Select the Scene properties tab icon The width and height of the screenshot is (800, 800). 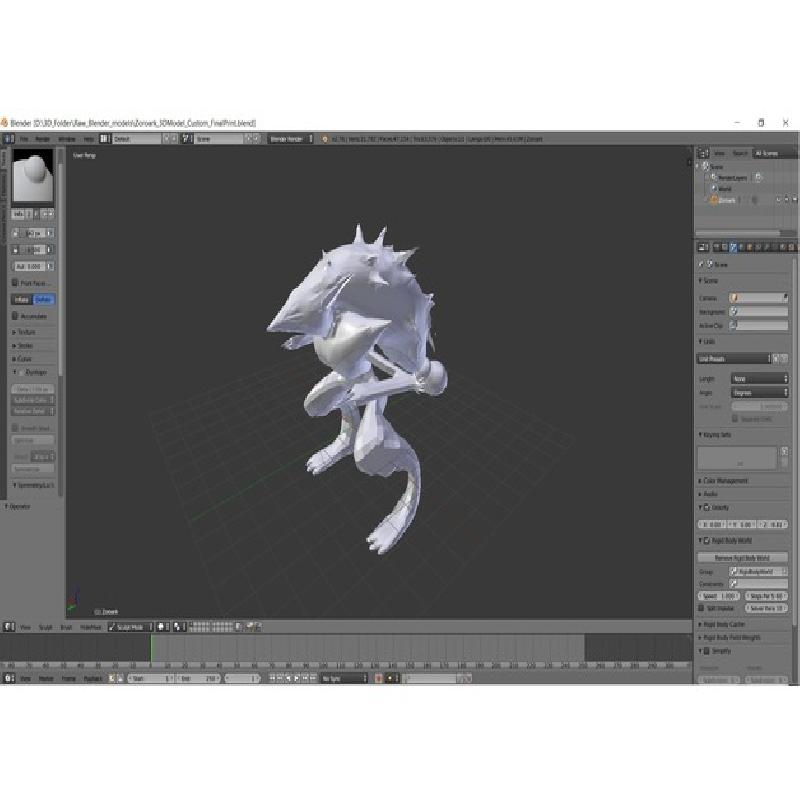point(733,247)
